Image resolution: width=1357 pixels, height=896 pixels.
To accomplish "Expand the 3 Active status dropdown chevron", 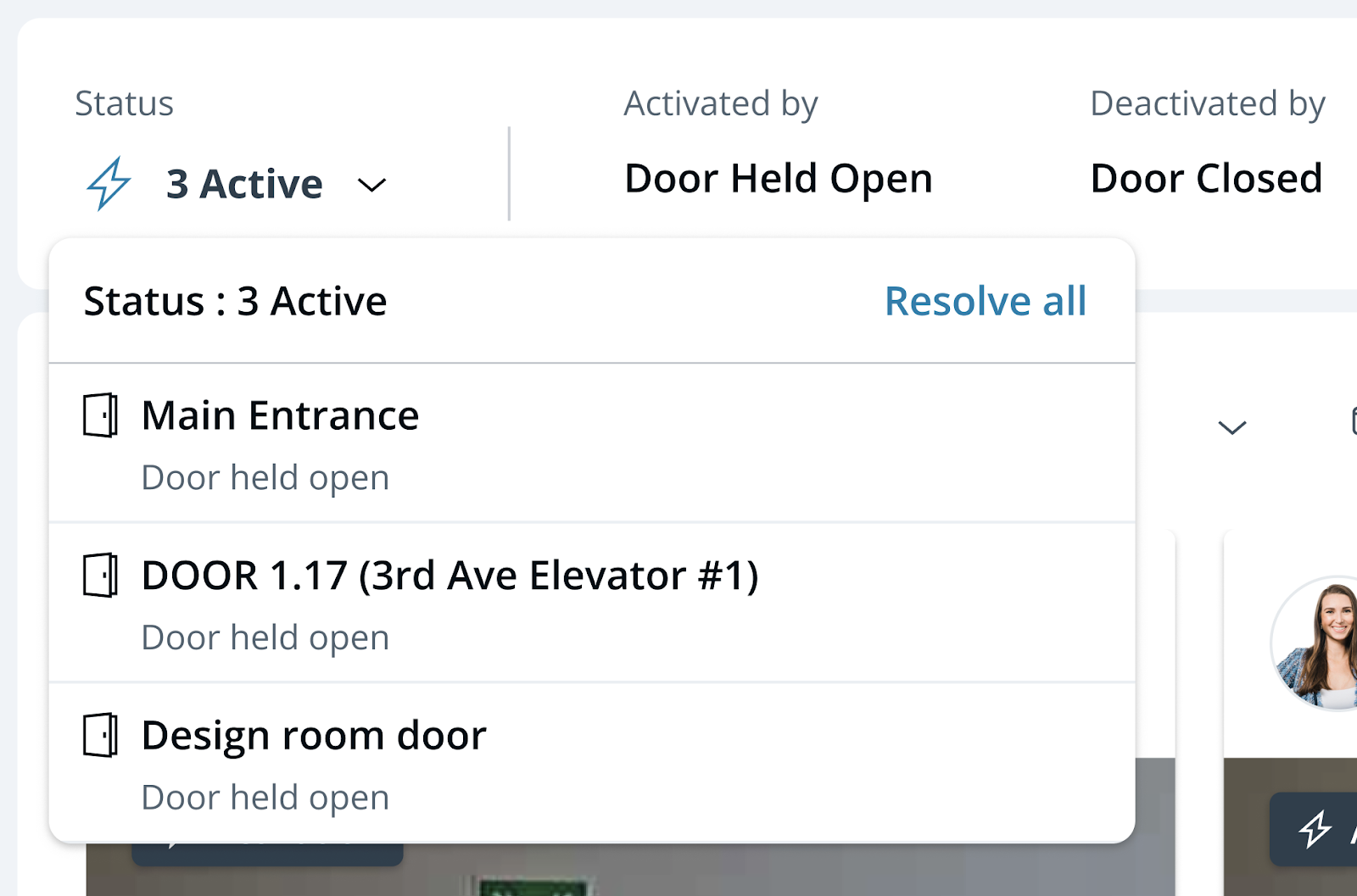I will pos(371,185).
